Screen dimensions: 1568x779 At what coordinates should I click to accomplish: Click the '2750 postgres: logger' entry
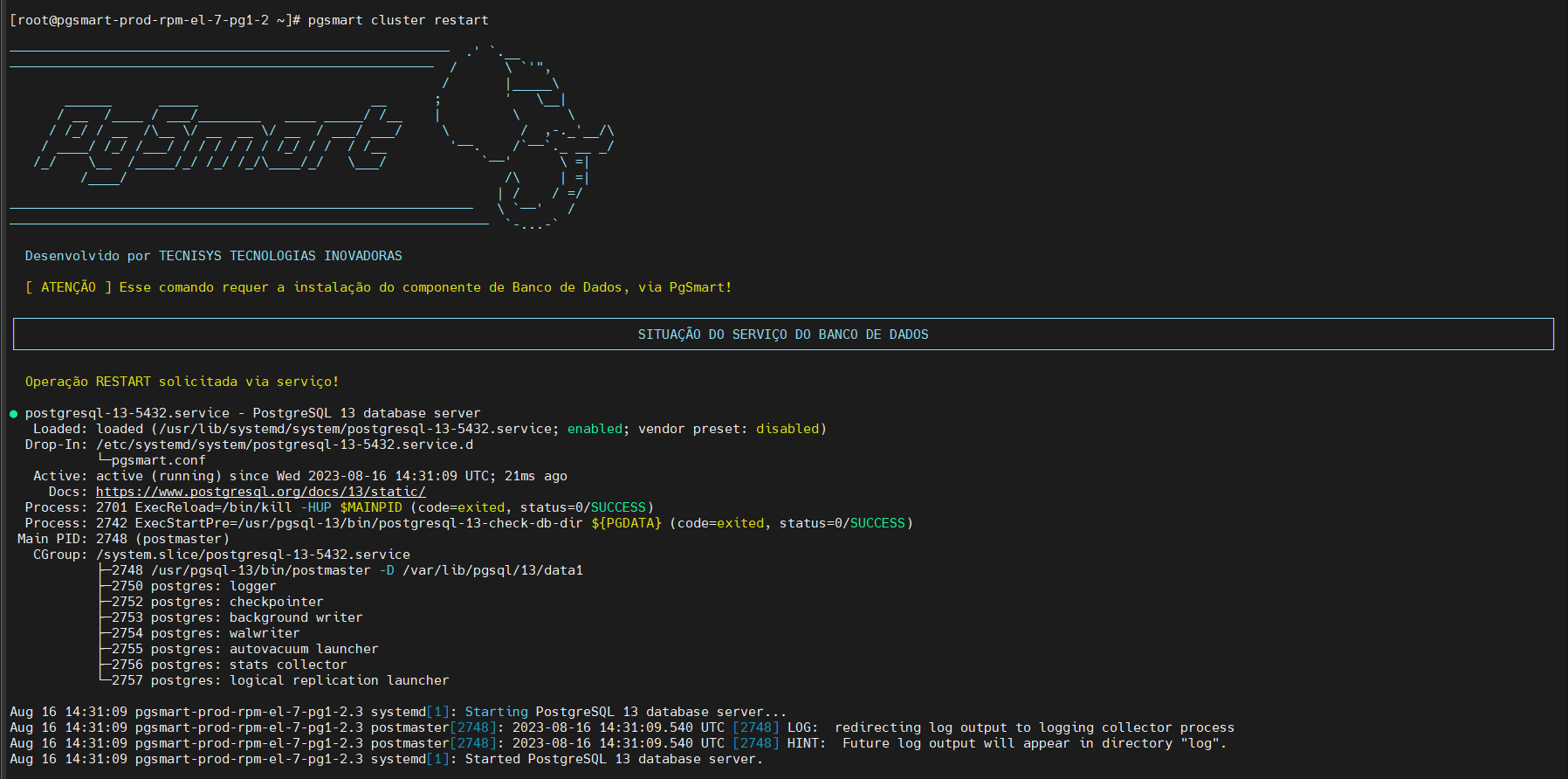[x=194, y=586]
